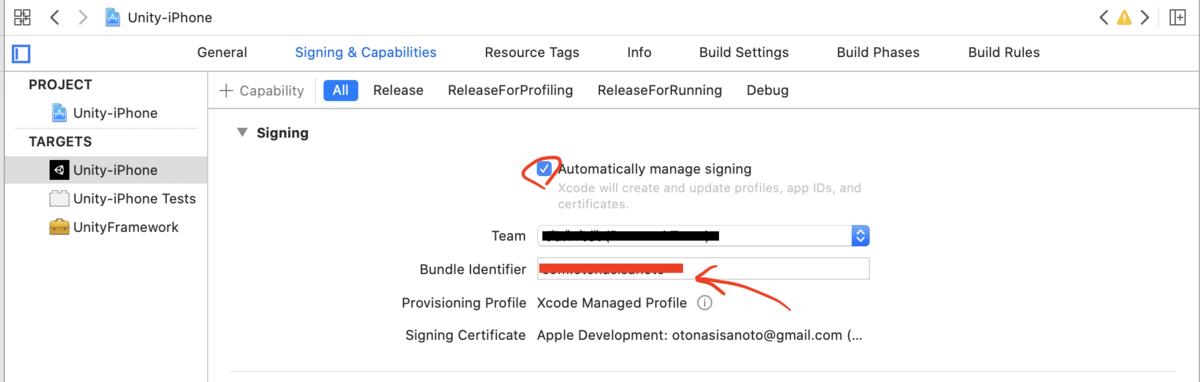Click the Unity-iPhone project file icon in header
Viewport: 1200px width, 382px height.
pos(113,17)
